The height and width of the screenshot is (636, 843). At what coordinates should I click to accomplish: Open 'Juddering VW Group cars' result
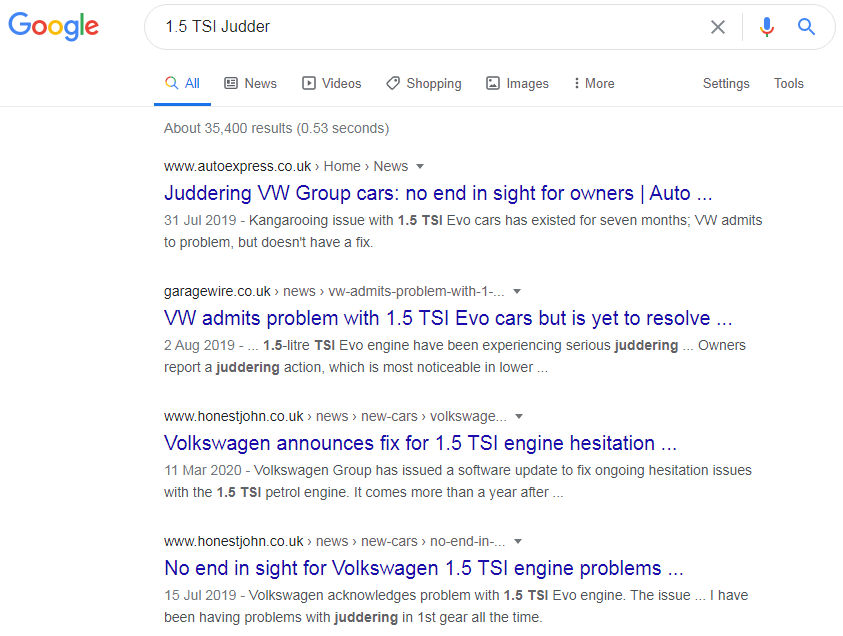coord(438,193)
